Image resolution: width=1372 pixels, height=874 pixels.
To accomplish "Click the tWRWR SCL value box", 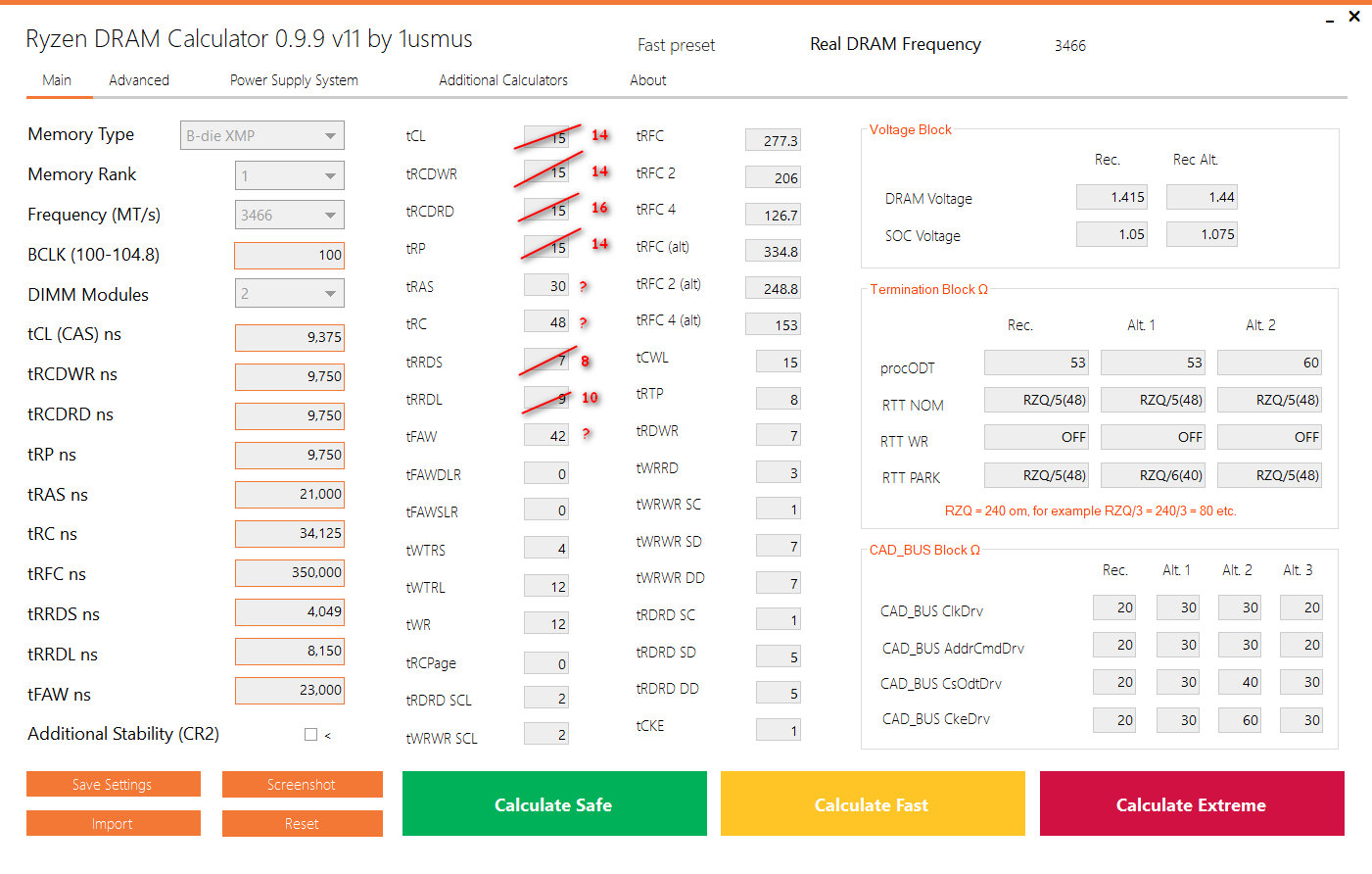I will pyautogui.click(x=546, y=735).
